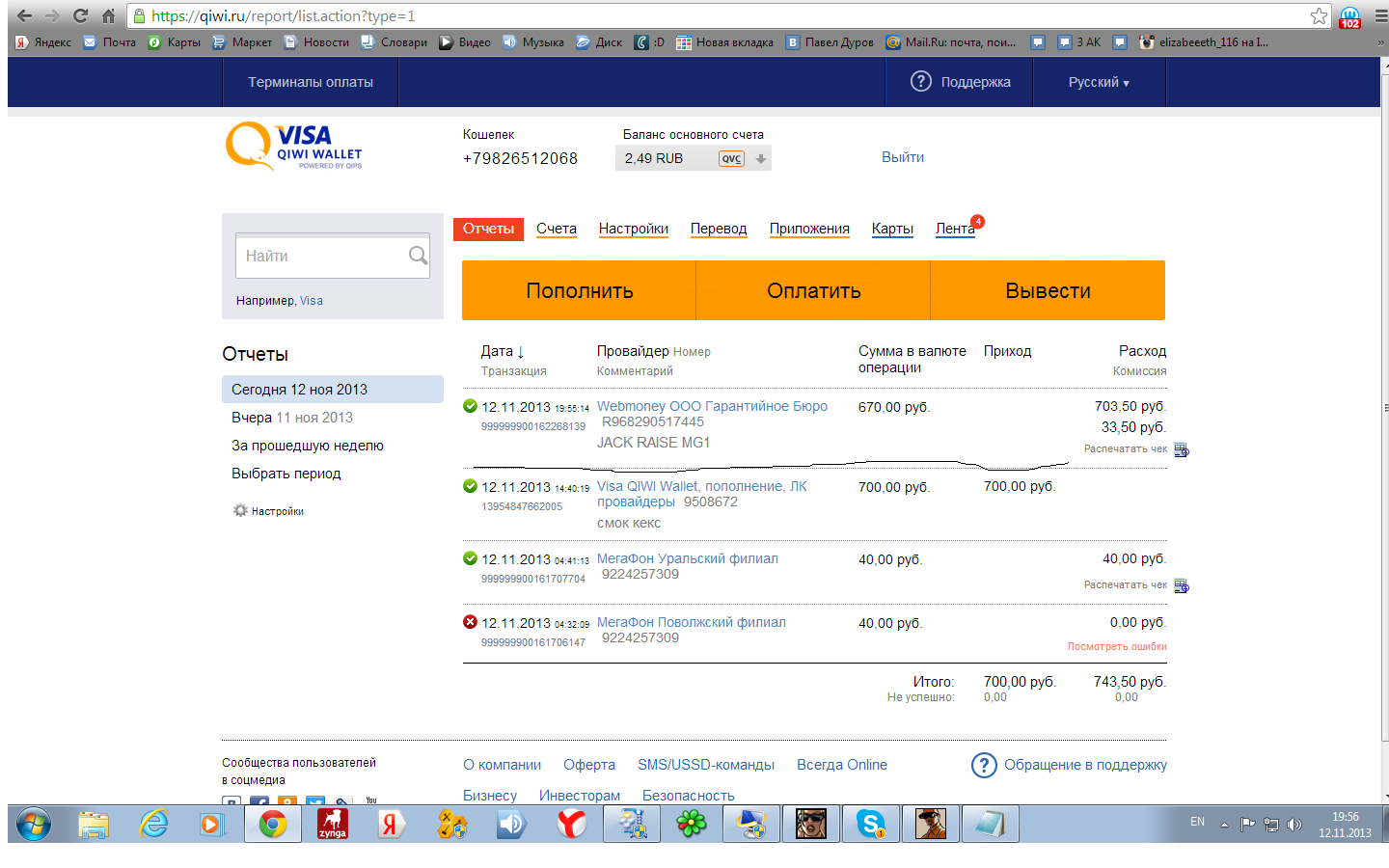Screen dimensions: 1389x868
Task: Open the Оферта footer link
Action: coord(589,765)
